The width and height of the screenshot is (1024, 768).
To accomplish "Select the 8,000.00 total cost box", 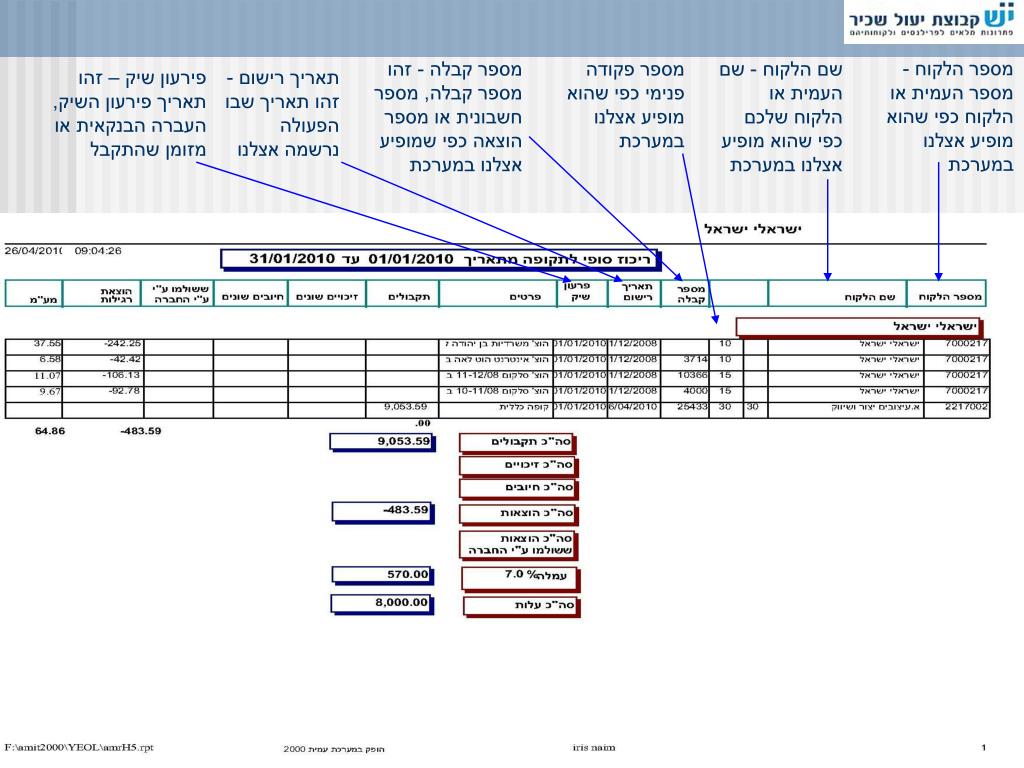I will point(383,603).
